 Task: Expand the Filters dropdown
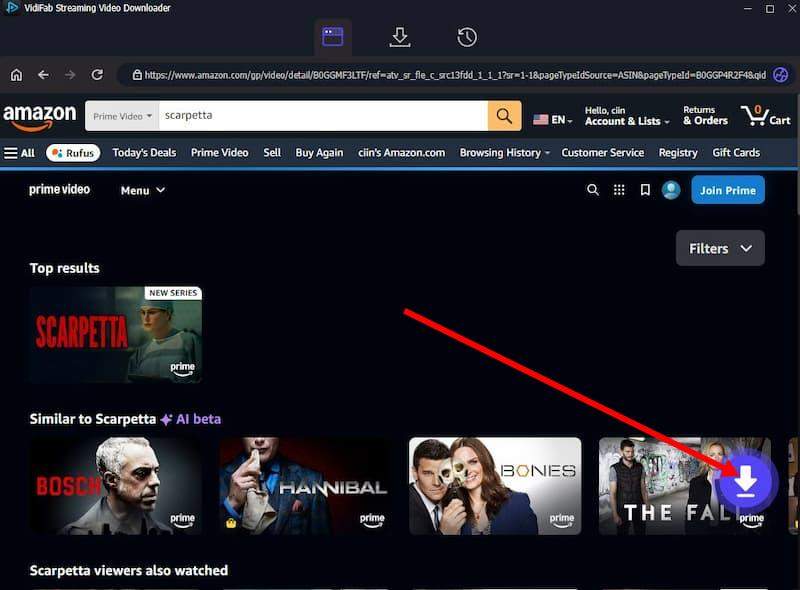click(x=720, y=249)
